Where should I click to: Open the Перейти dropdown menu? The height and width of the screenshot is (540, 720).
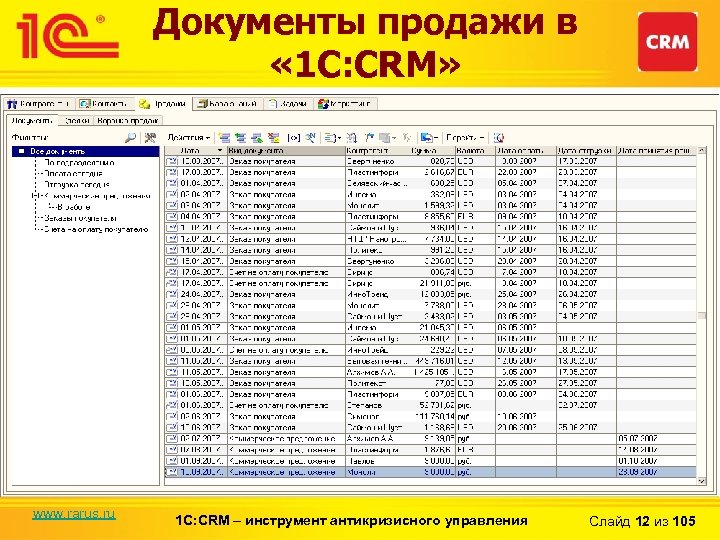pos(465,137)
